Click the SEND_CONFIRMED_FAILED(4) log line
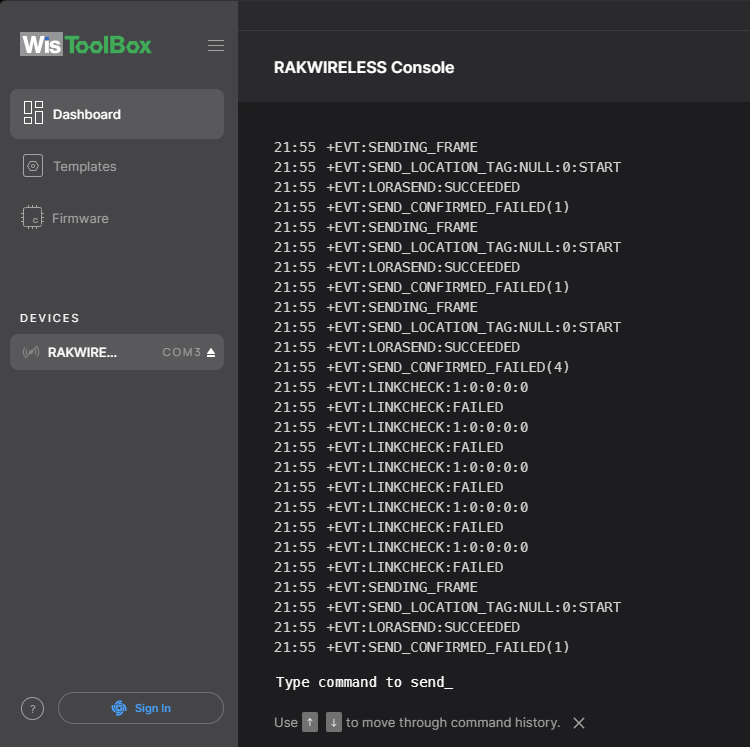This screenshot has height=747, width=750. pos(448,367)
